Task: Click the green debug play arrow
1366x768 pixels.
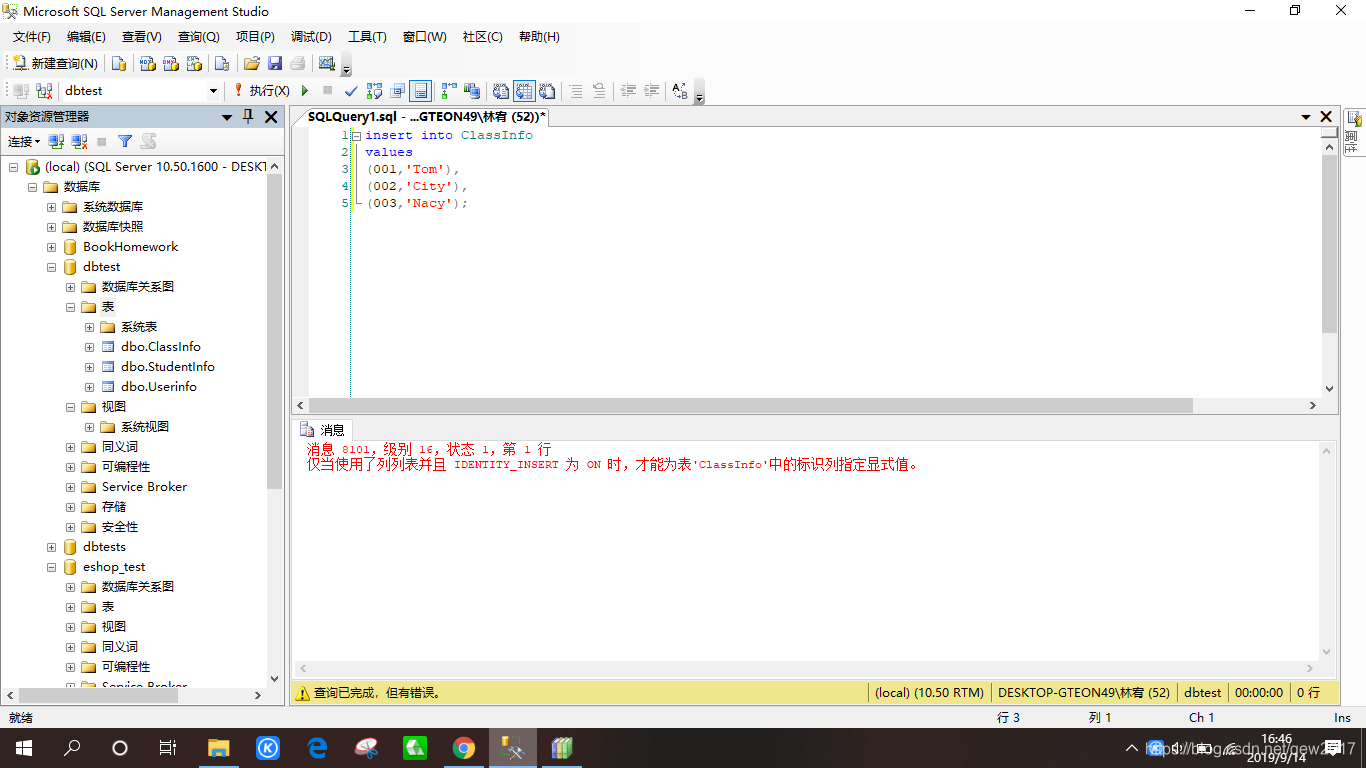Action: (306, 91)
